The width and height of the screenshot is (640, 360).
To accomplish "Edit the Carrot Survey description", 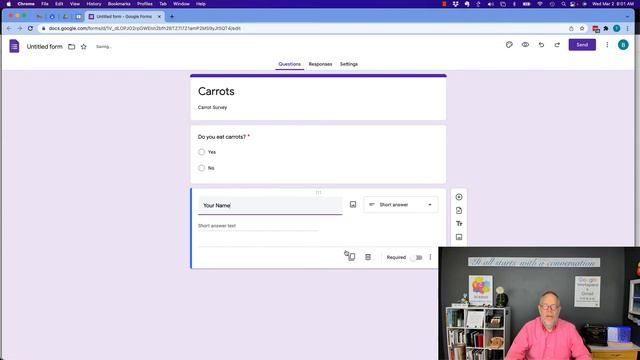I will coord(212,107).
